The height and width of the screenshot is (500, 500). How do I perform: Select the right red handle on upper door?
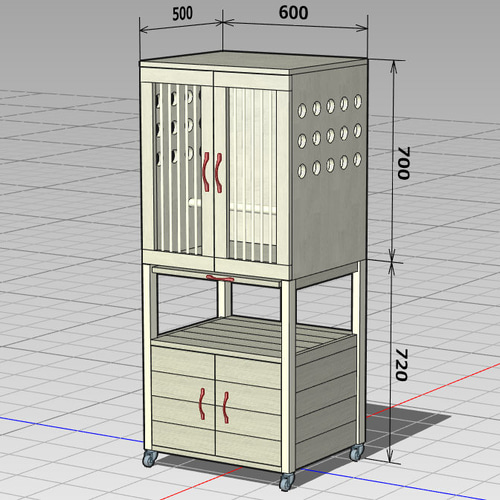[218, 173]
